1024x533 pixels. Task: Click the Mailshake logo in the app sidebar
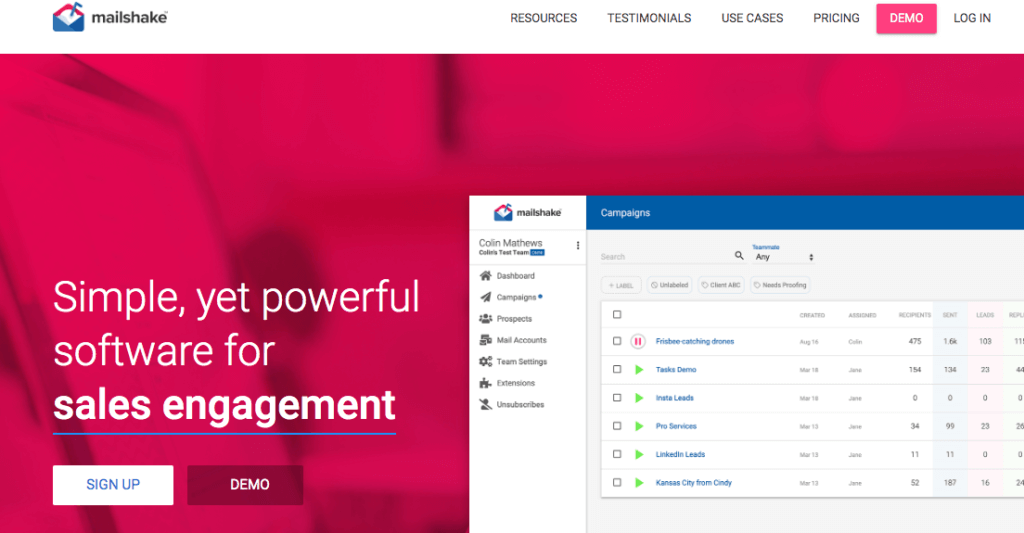click(527, 212)
